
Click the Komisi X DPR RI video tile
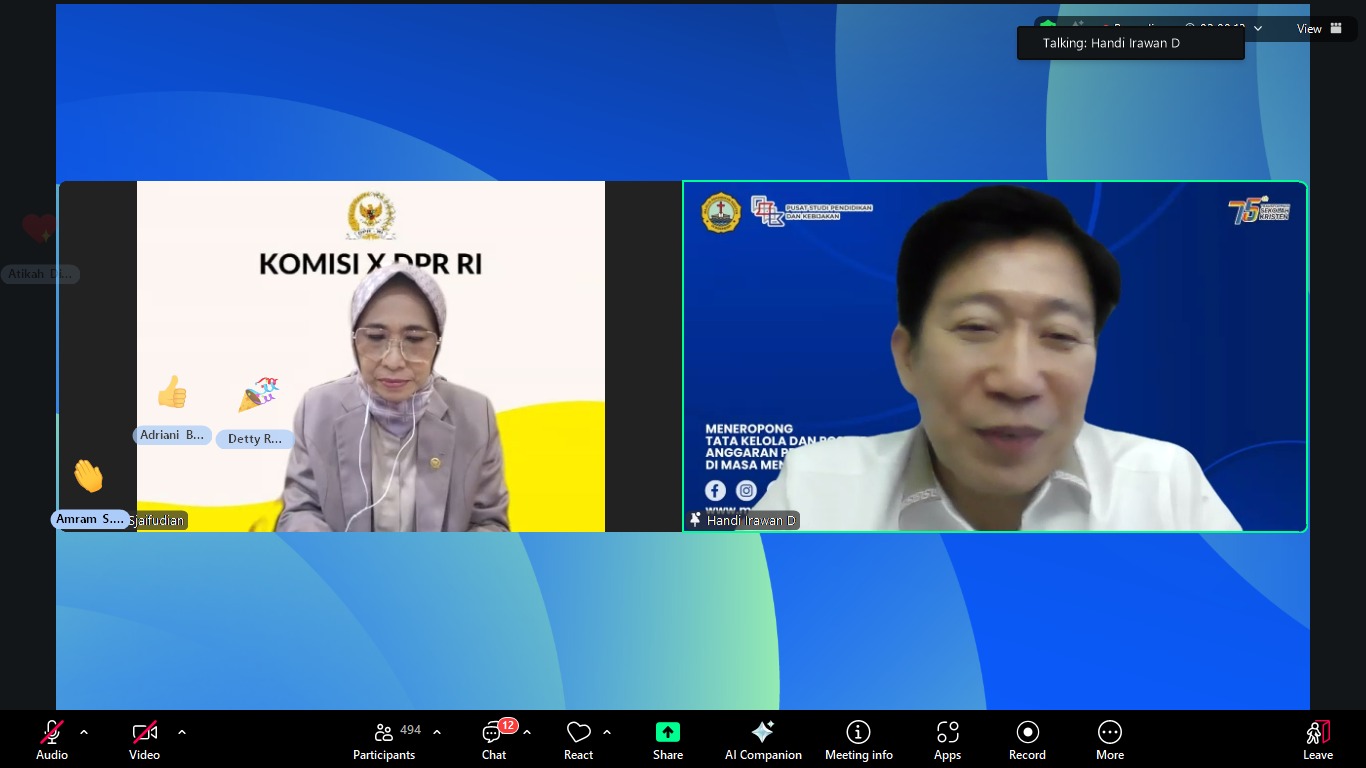[370, 356]
